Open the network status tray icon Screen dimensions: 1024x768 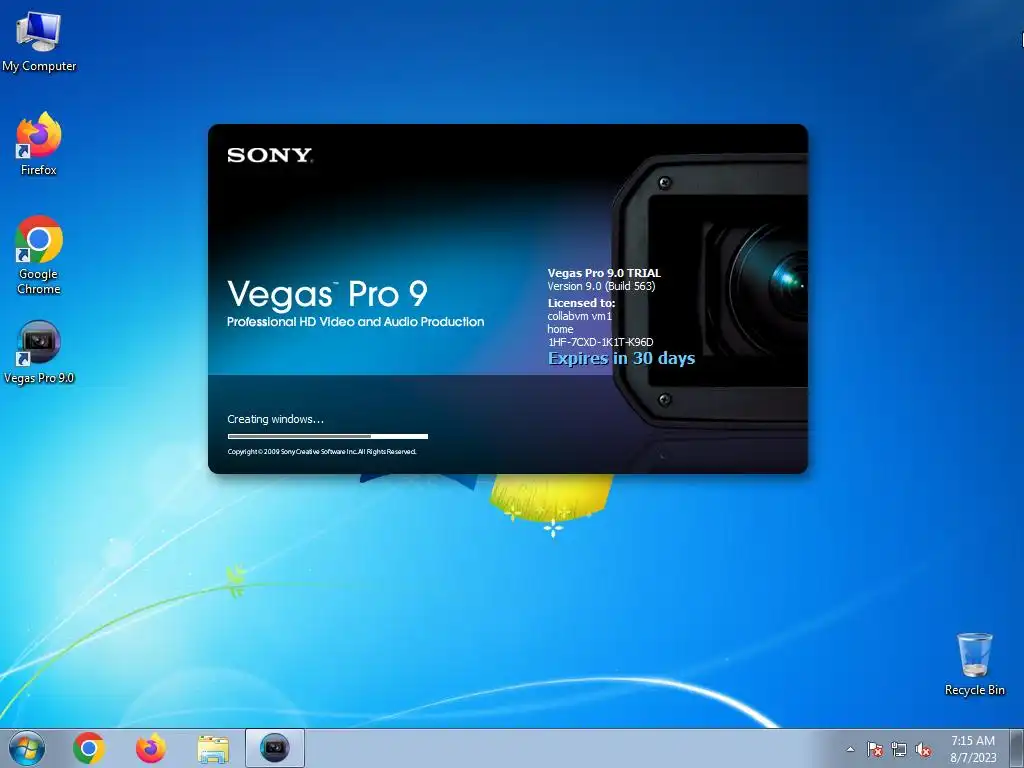click(x=899, y=749)
